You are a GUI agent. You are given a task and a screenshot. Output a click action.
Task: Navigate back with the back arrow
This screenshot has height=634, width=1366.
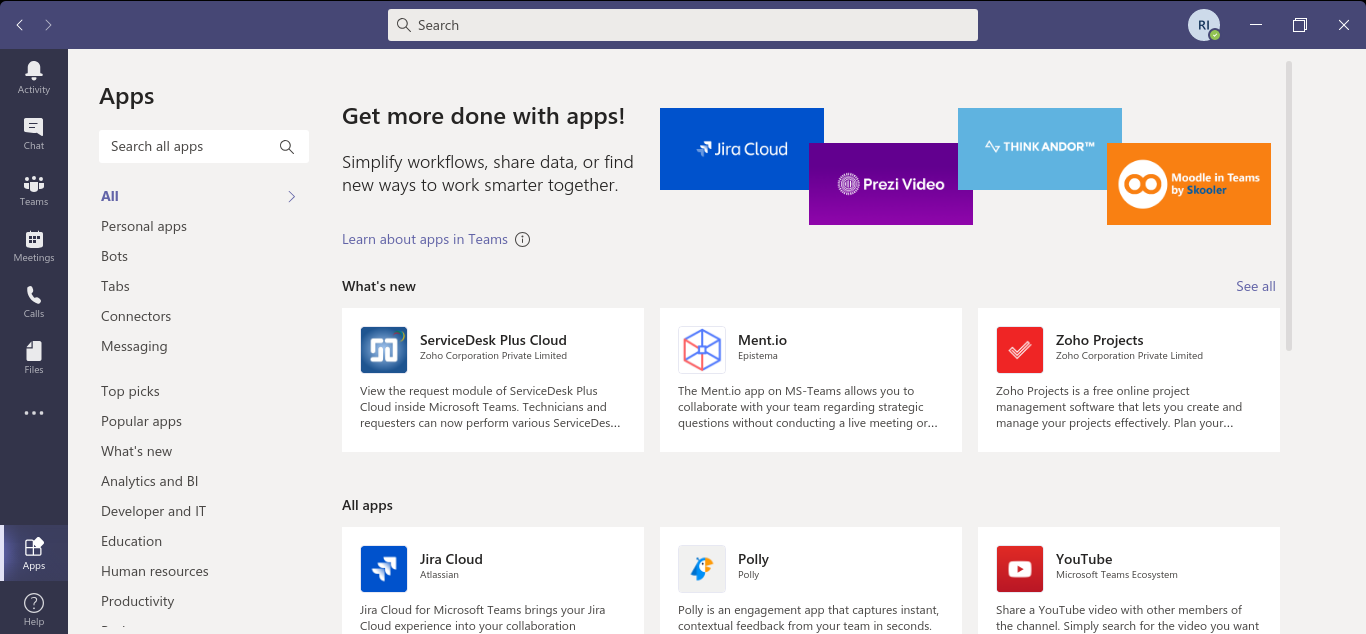pos(19,25)
